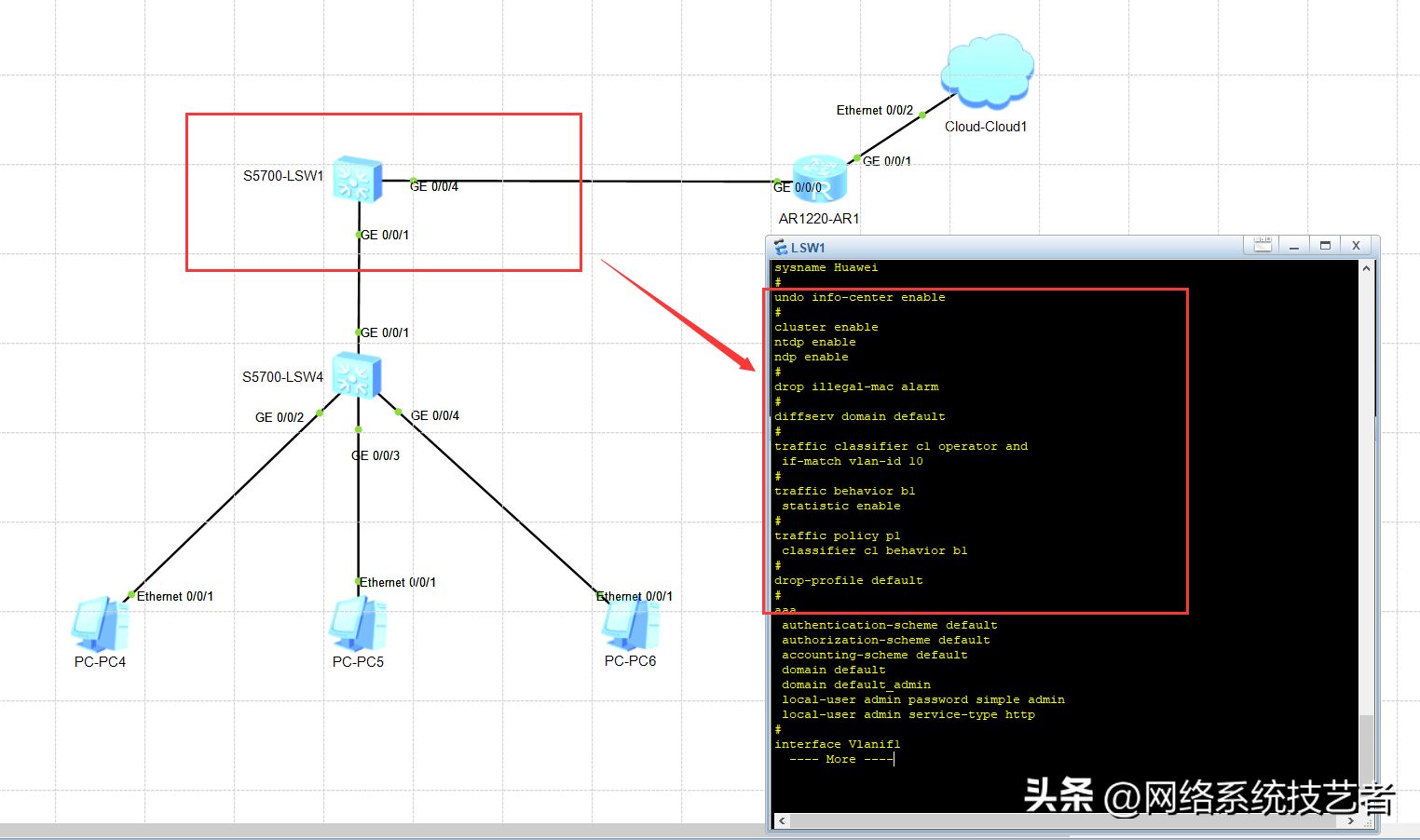Click the PC-PC4 computer icon
Screen dimensions: 1420x840
(x=101, y=624)
